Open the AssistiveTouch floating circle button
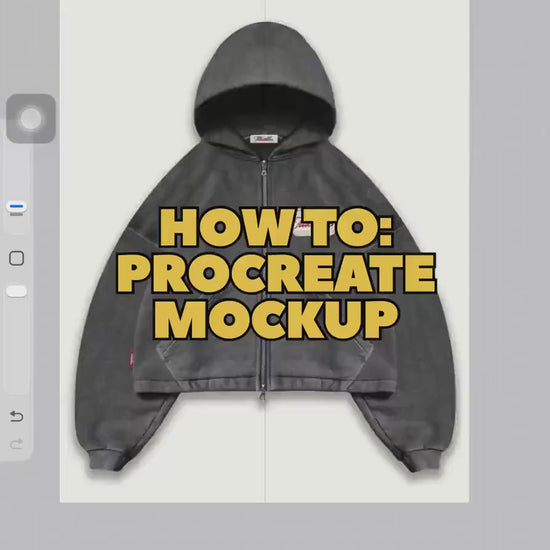Screen dimensions: 550x550 31,119
